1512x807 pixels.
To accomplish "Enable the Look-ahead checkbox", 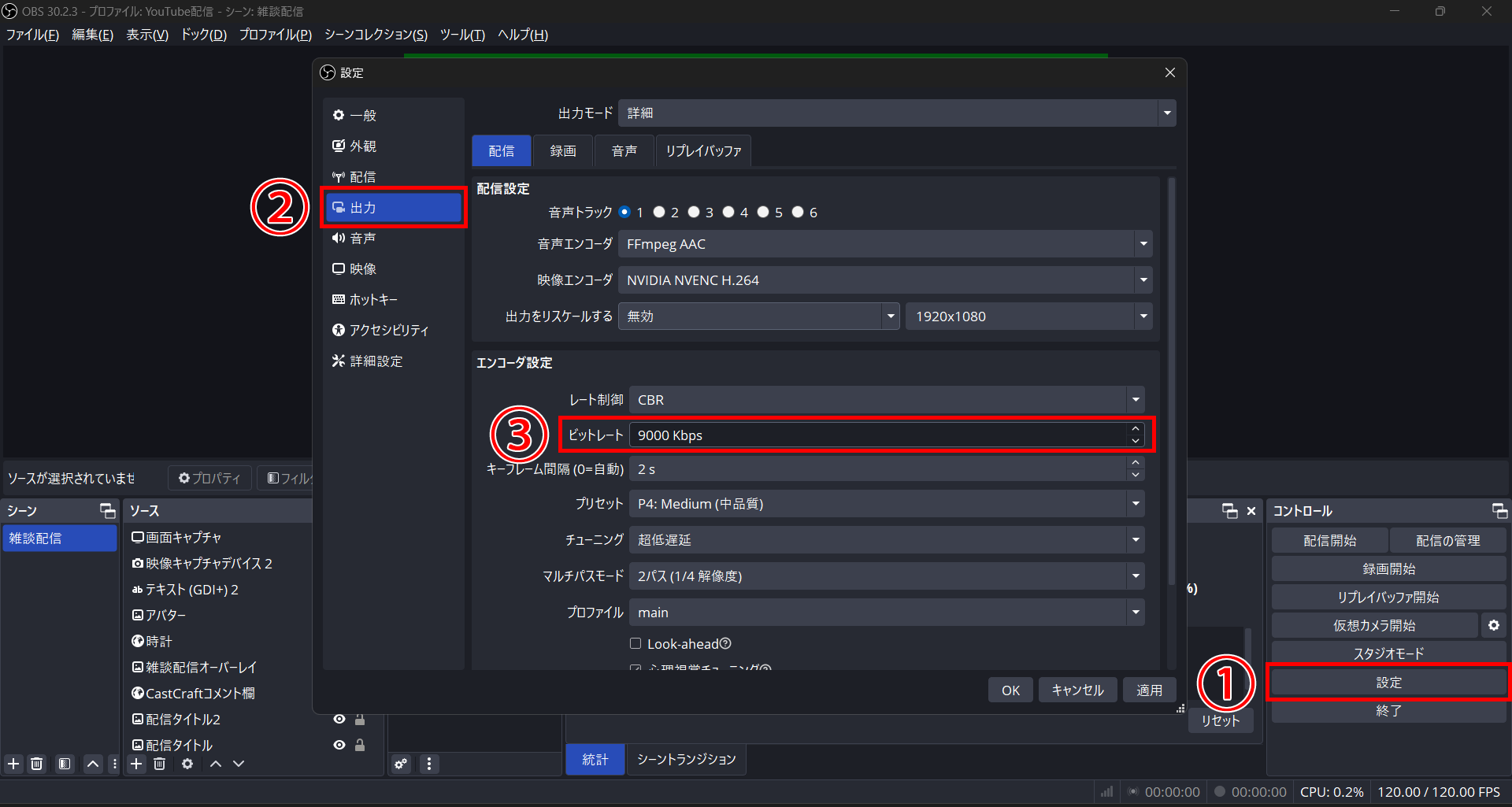I will click(636, 643).
